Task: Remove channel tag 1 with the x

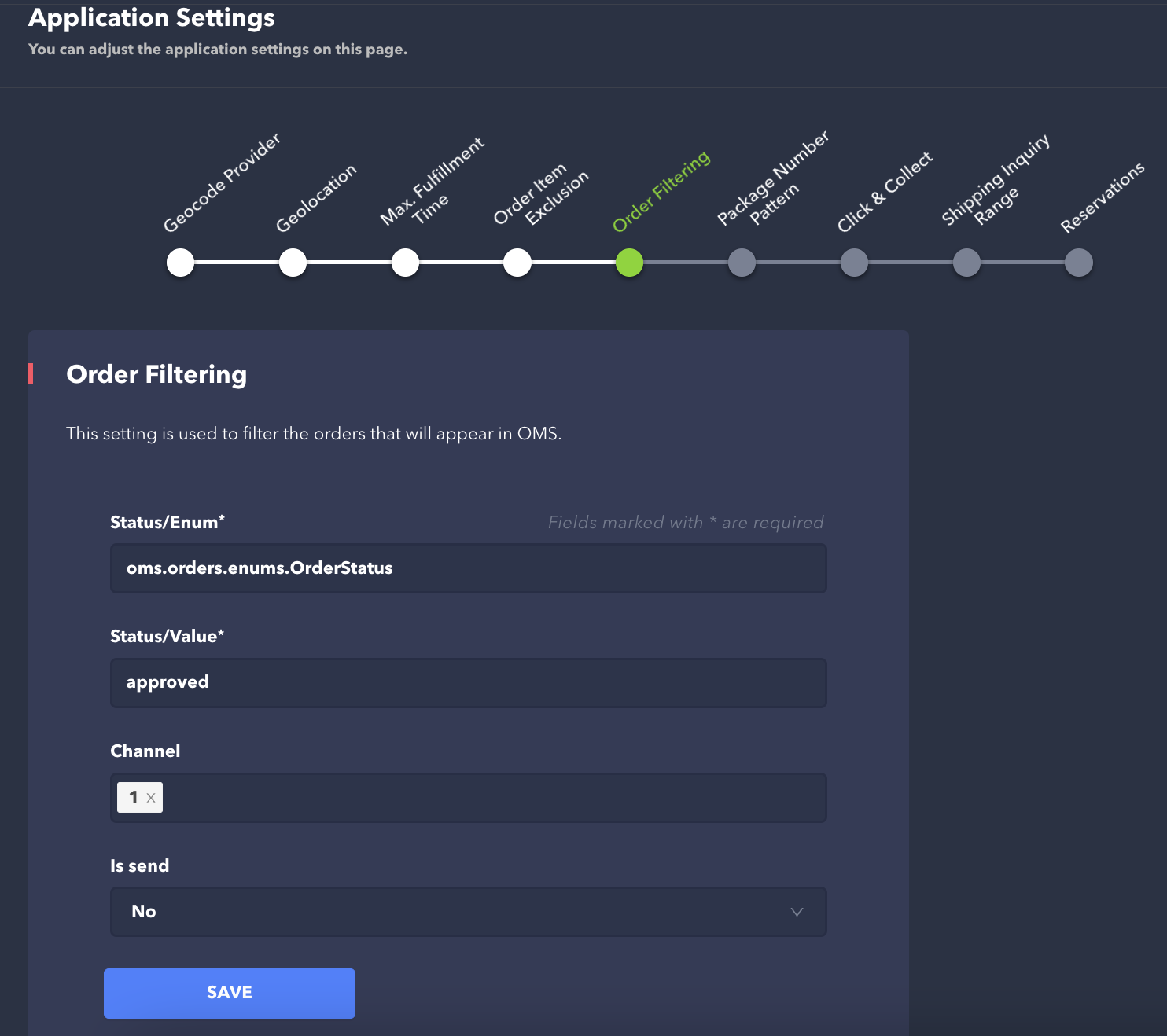Action: pyautogui.click(x=151, y=798)
